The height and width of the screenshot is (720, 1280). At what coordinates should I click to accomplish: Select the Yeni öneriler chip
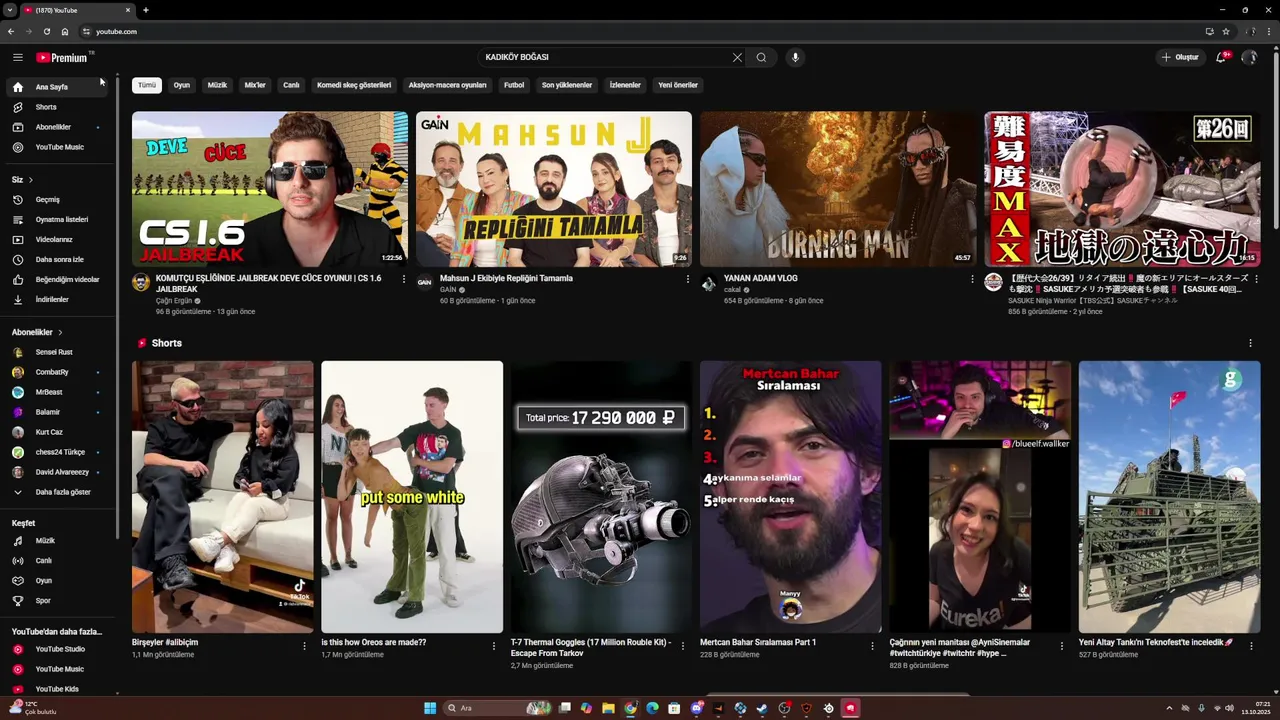coord(678,85)
